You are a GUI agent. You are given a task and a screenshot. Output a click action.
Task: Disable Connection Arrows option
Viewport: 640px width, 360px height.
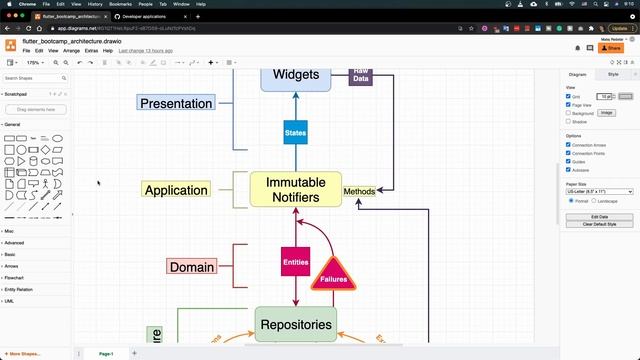point(568,144)
